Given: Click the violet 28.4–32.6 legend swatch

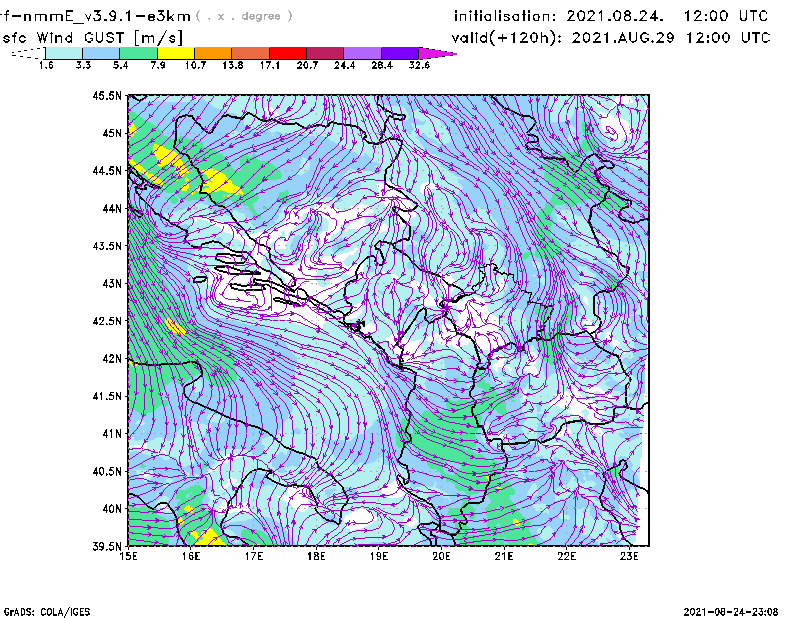Looking at the screenshot, I should tap(400, 53).
